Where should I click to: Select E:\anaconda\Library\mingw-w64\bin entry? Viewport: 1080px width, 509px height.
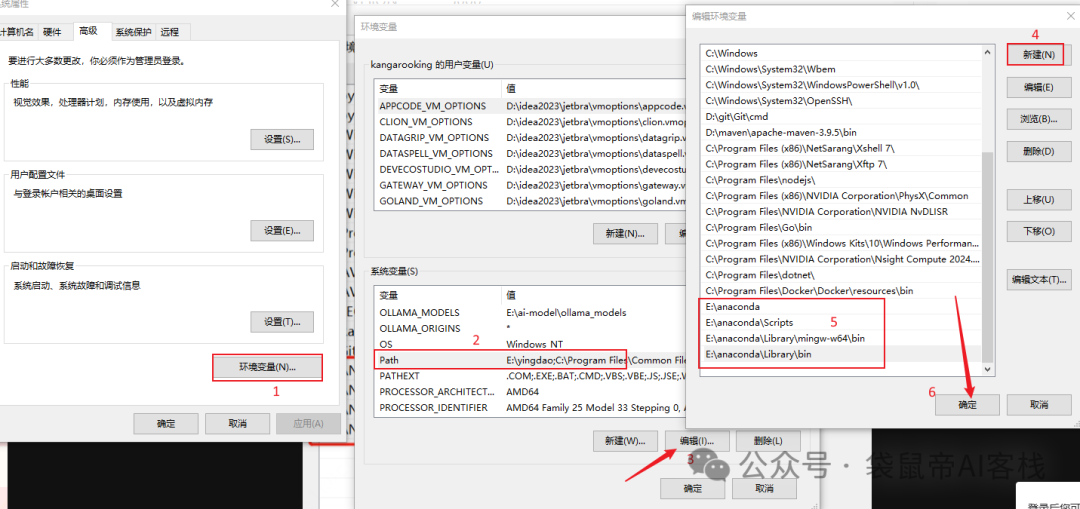pyautogui.click(x=840, y=338)
